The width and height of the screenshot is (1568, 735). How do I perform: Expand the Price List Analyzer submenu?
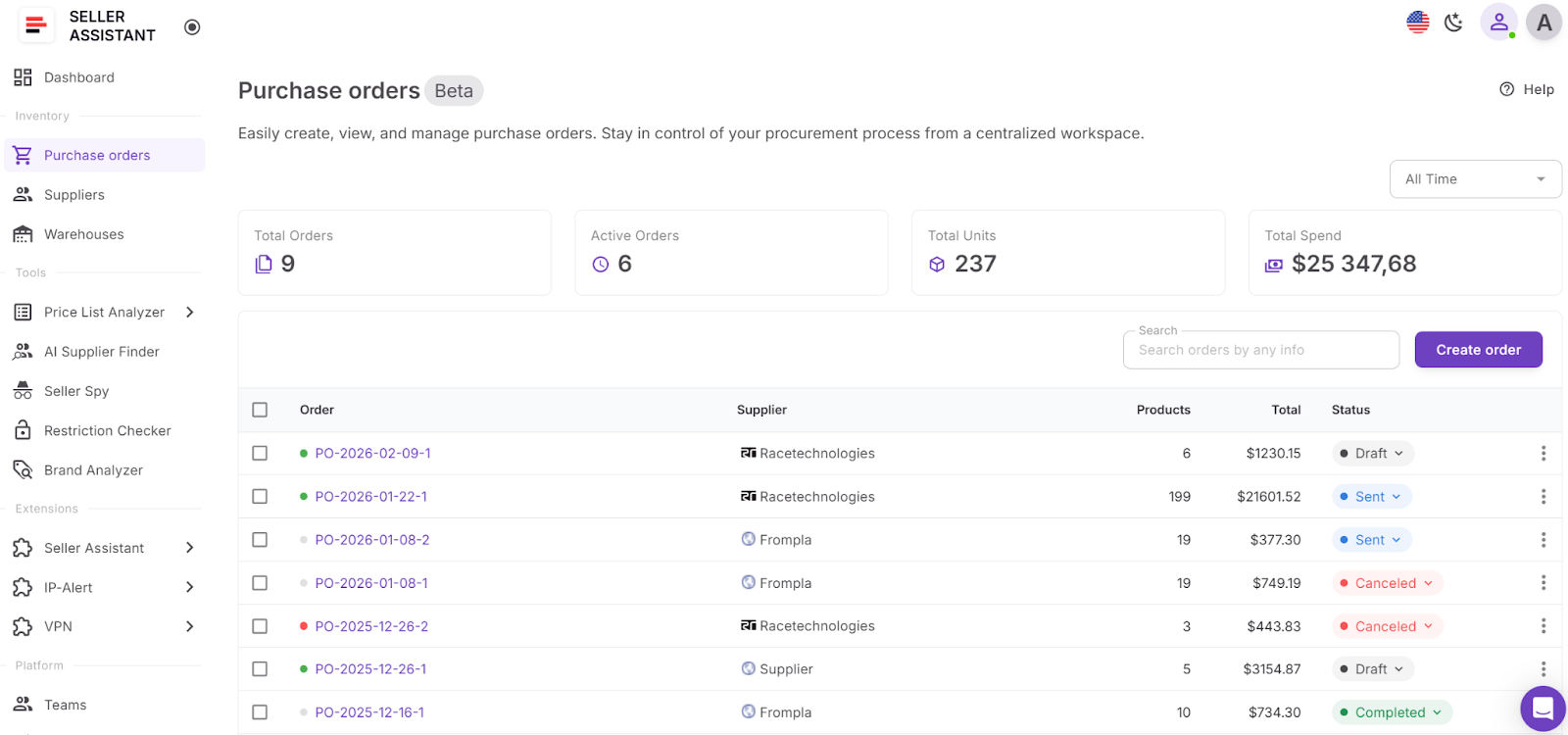coord(190,313)
